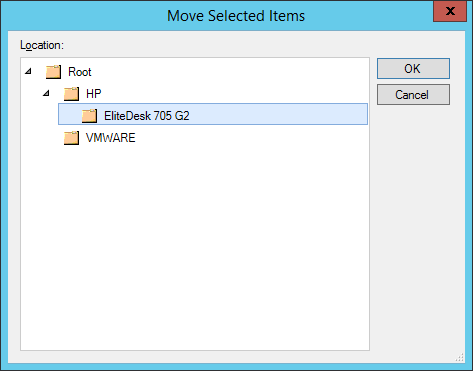Select the HP label text

point(94,94)
